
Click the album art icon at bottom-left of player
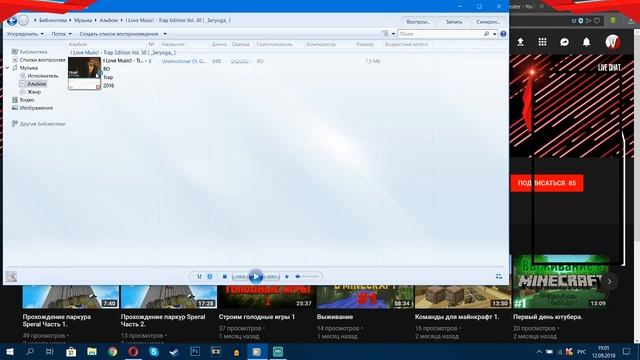[x=11, y=276]
